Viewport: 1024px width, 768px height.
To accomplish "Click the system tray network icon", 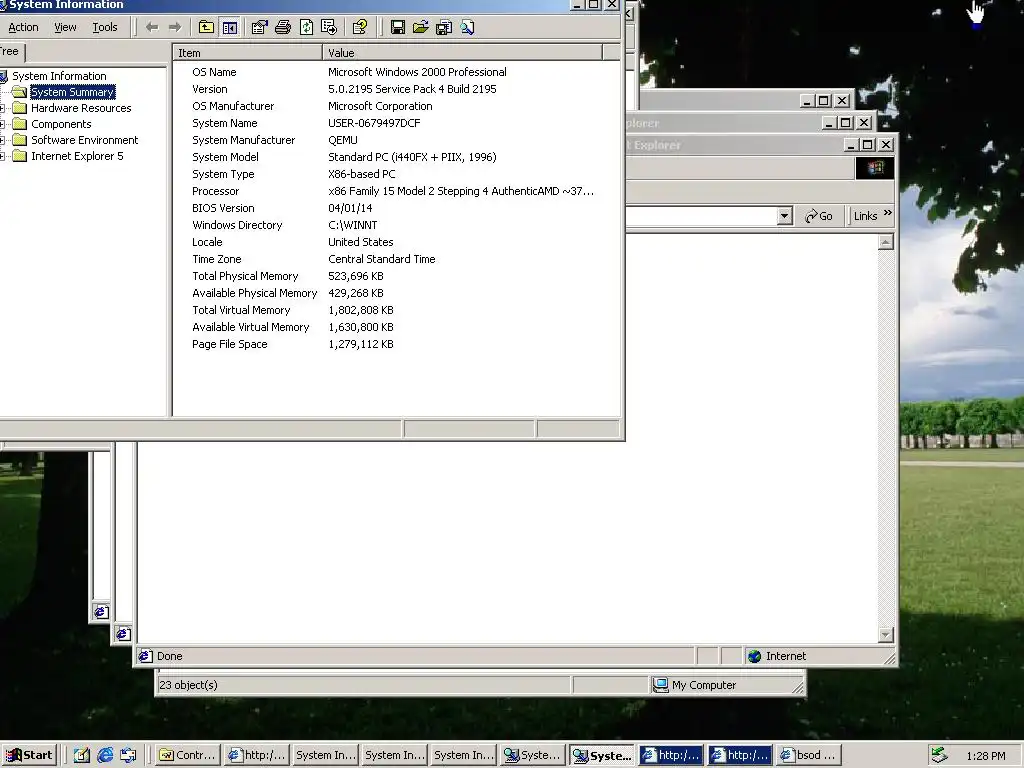I will point(938,755).
